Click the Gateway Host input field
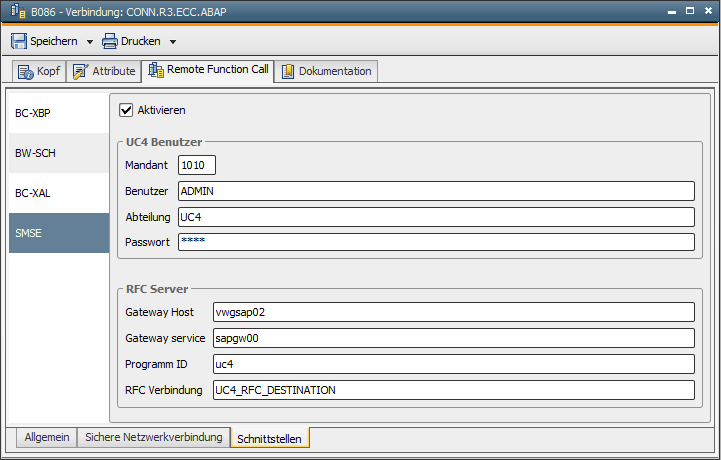Viewport: 721px width, 460px height. [454, 312]
